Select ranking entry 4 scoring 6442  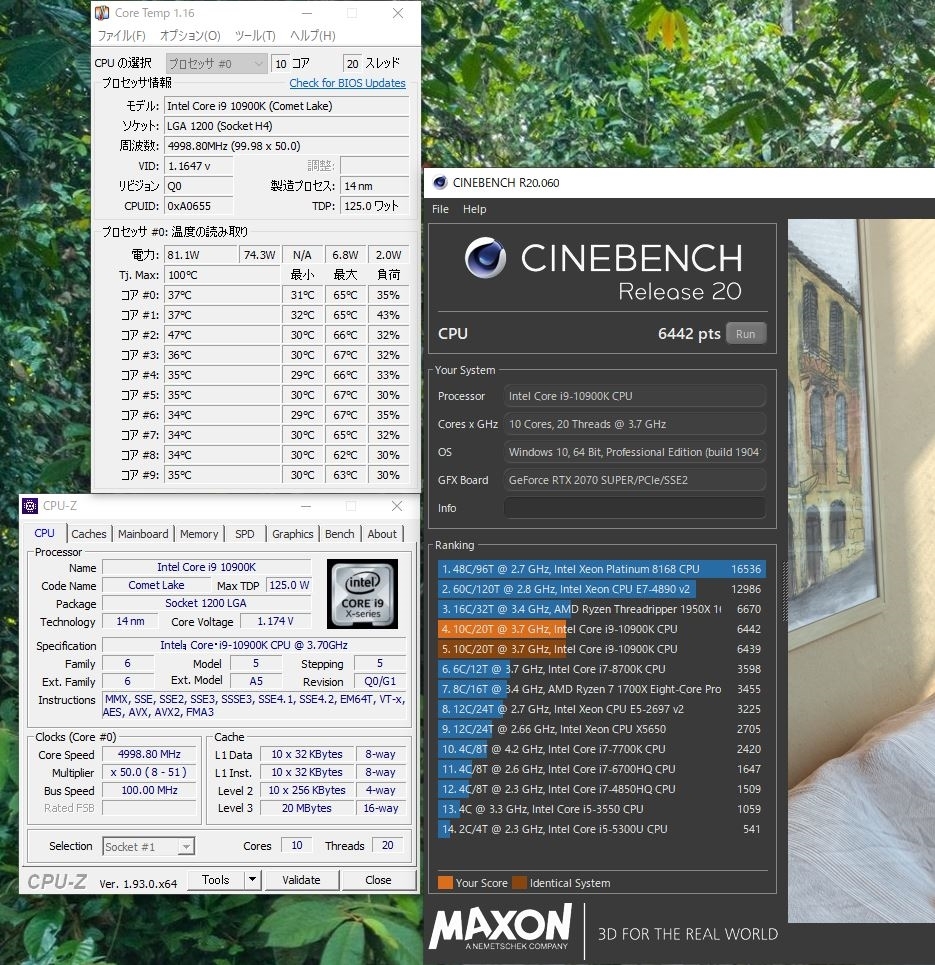601,629
